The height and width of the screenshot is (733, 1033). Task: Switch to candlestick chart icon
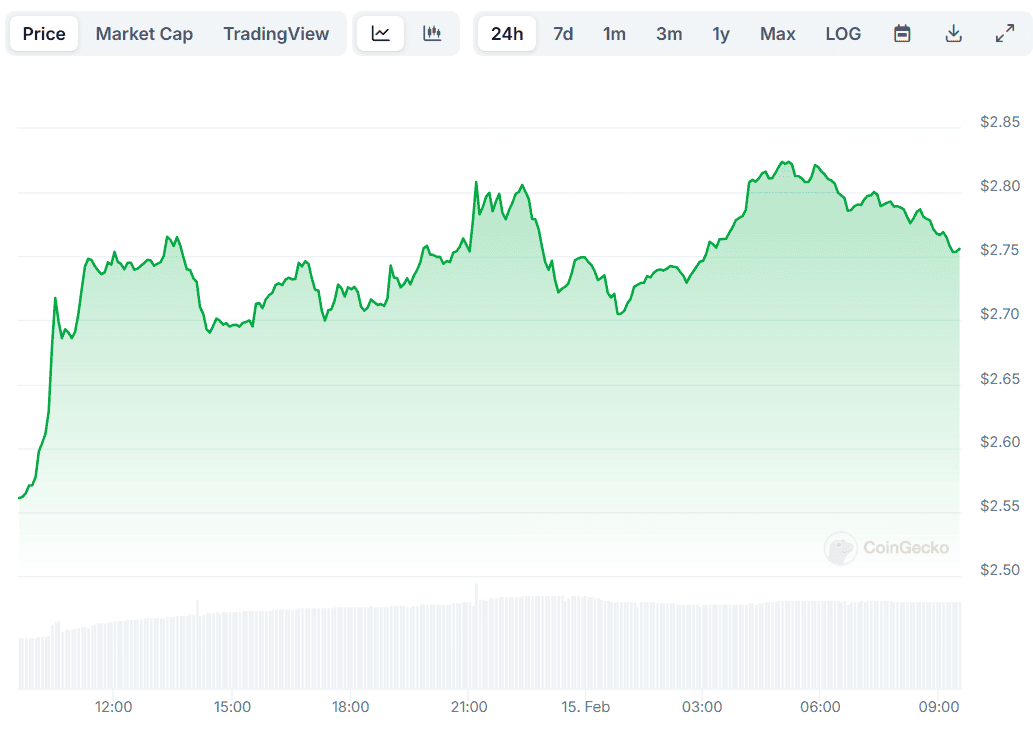tap(432, 34)
